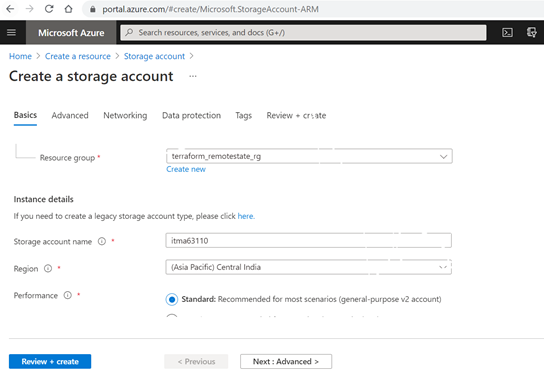Click the 'here' legacy storage link
This screenshot has width=544, height=374.
(245, 216)
